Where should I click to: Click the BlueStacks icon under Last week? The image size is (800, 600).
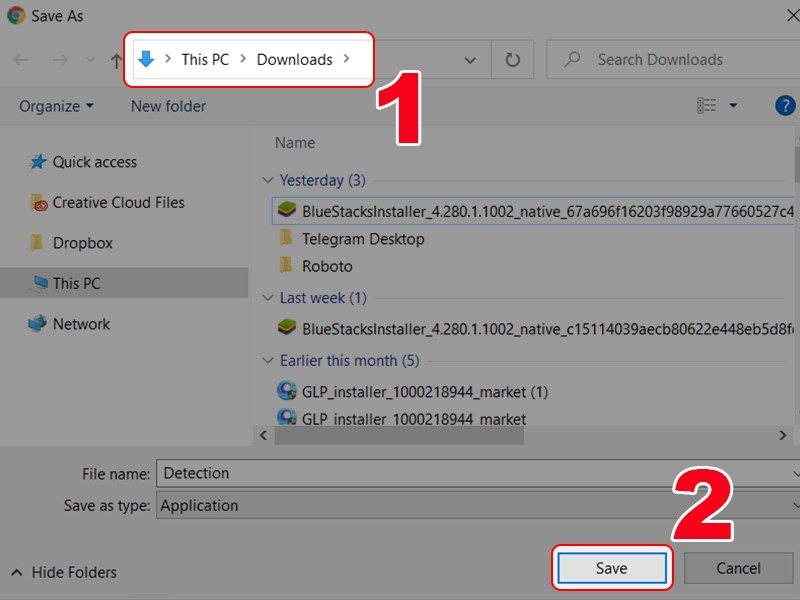(287, 328)
